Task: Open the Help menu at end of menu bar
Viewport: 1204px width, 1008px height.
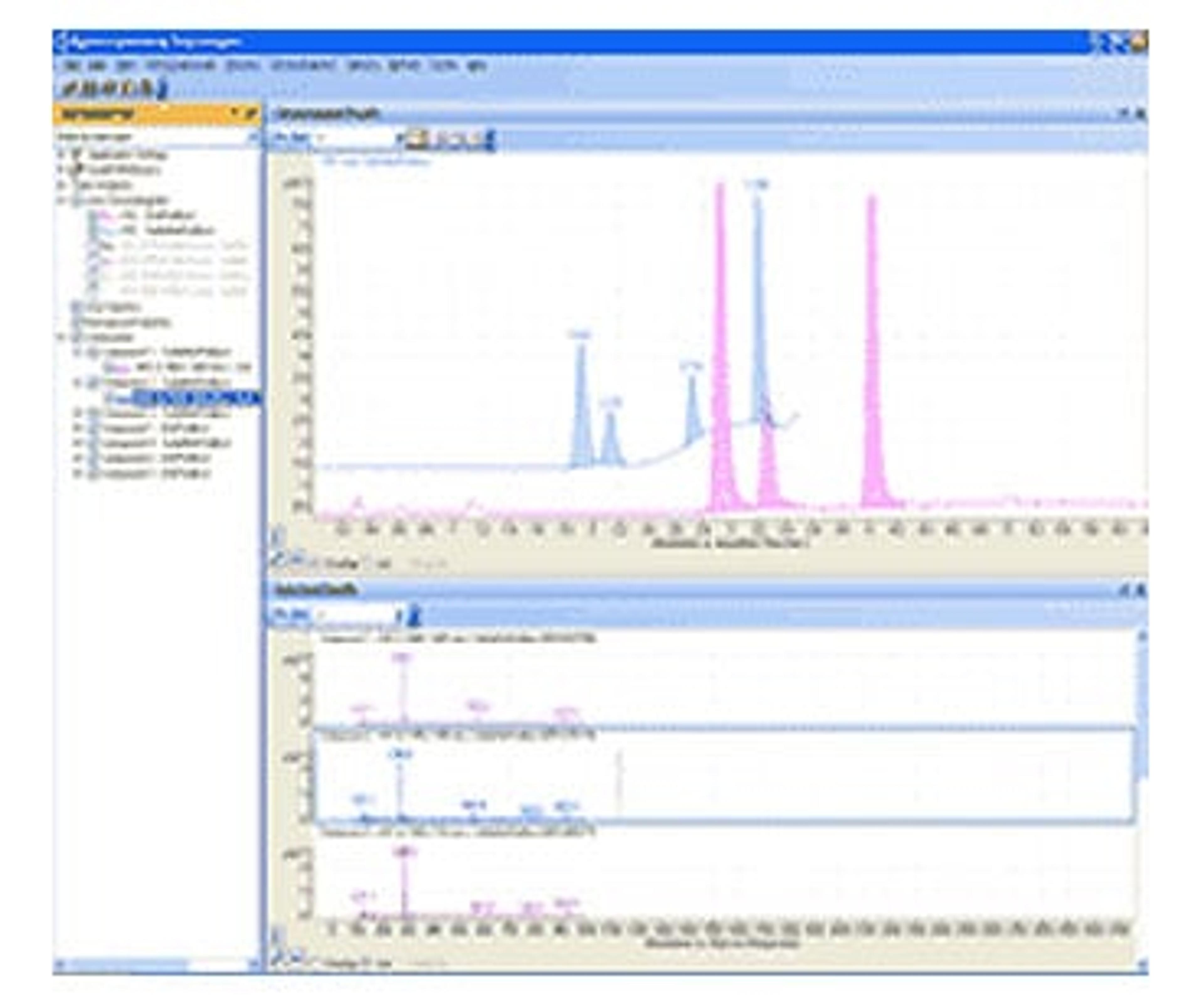Action: (477, 65)
